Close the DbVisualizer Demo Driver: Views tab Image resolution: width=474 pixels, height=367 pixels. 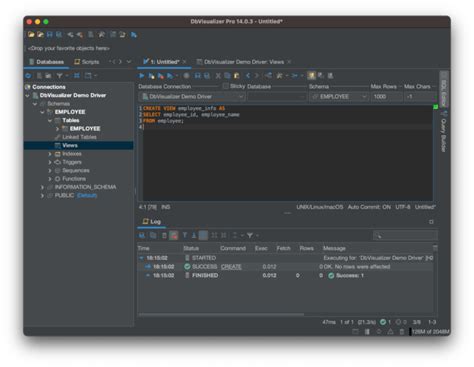289,62
